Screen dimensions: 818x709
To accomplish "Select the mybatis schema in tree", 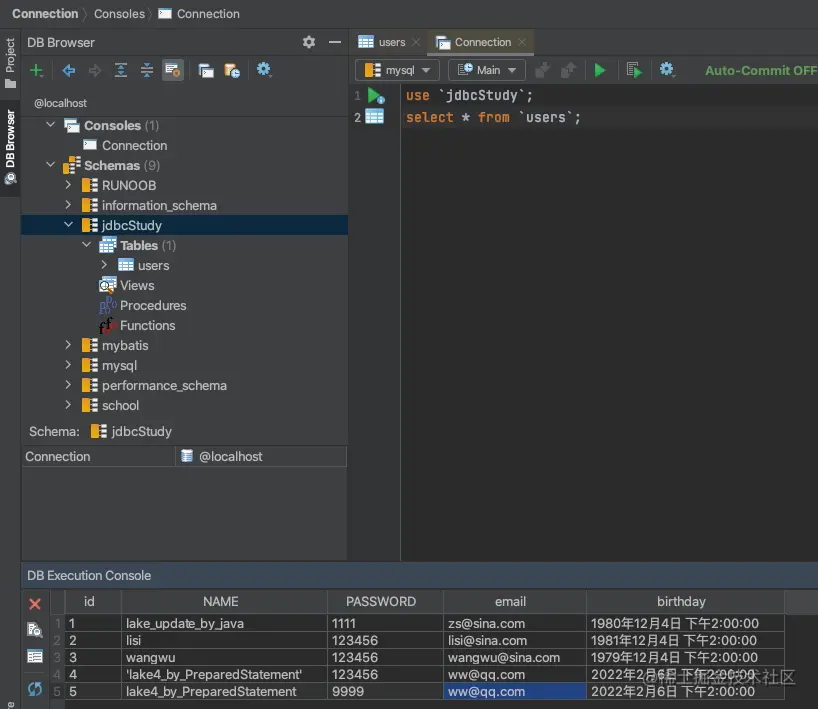I will (125, 345).
